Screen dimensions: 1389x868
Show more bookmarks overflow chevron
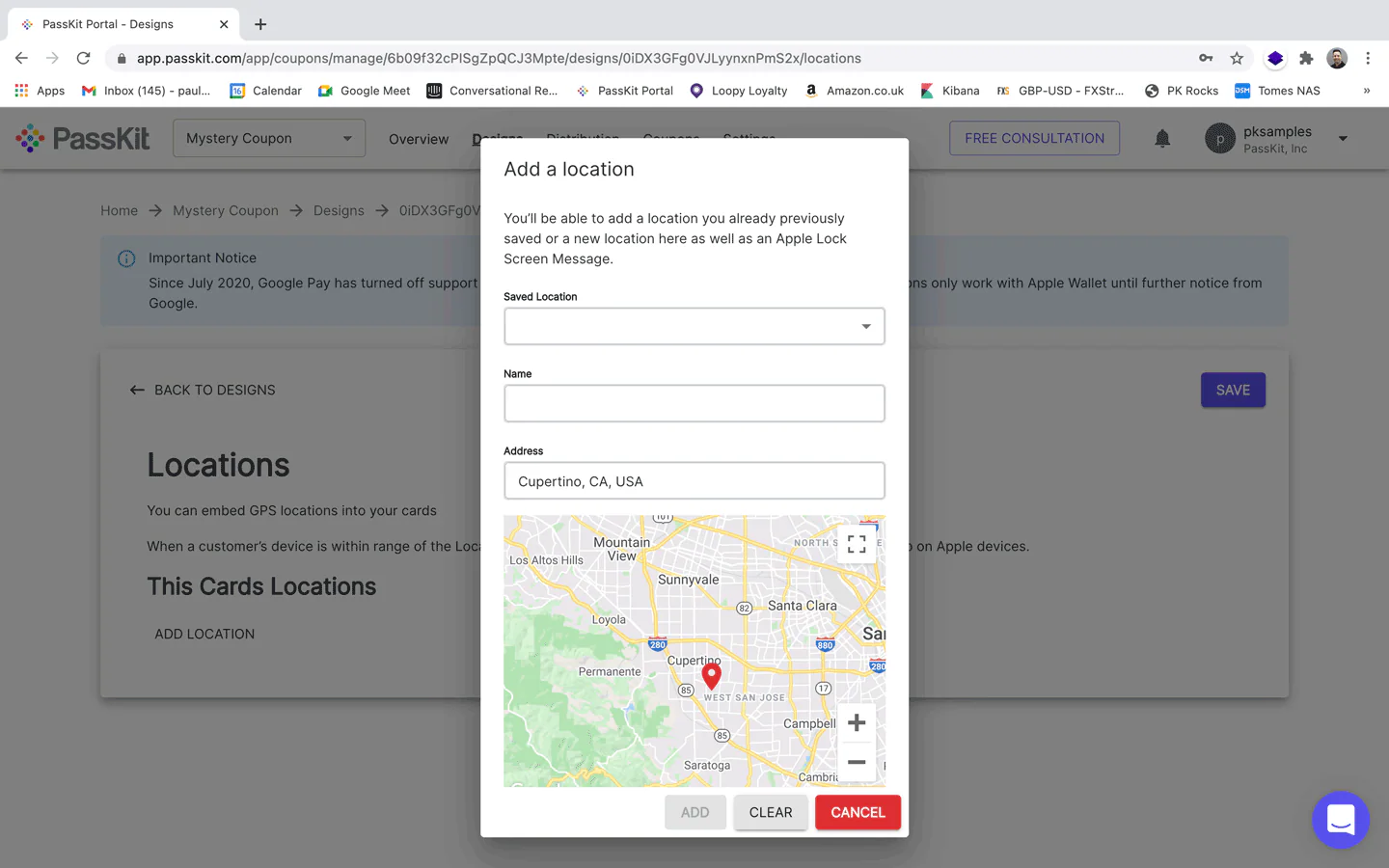click(x=1366, y=91)
